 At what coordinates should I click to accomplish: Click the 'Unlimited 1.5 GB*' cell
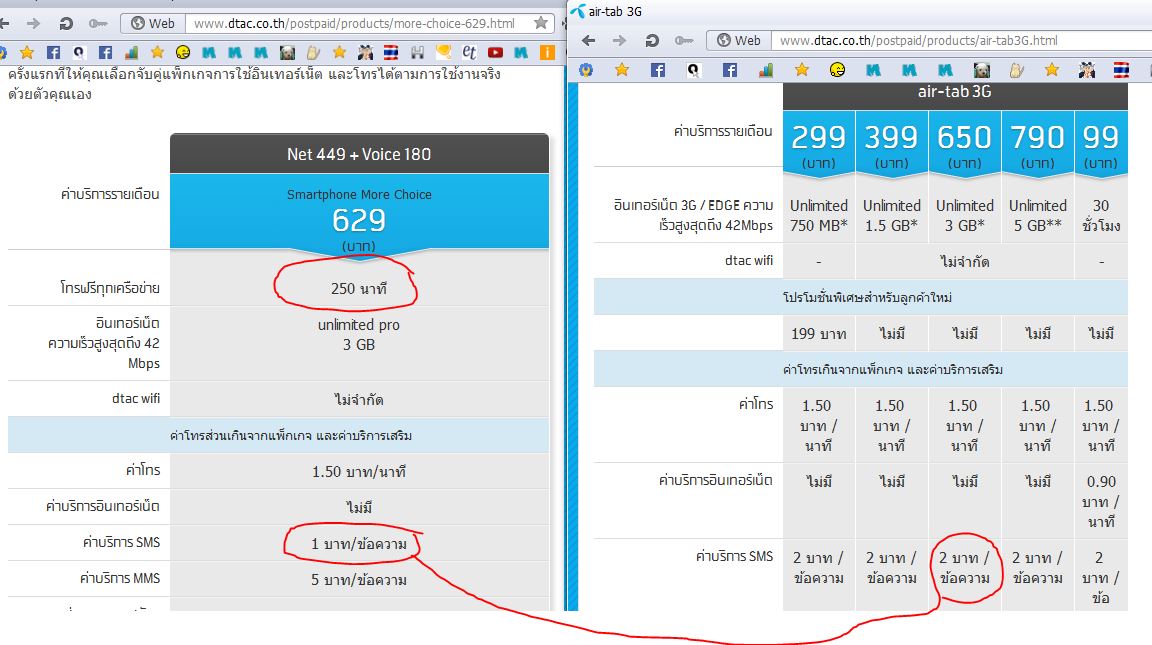pyautogui.click(x=891, y=215)
